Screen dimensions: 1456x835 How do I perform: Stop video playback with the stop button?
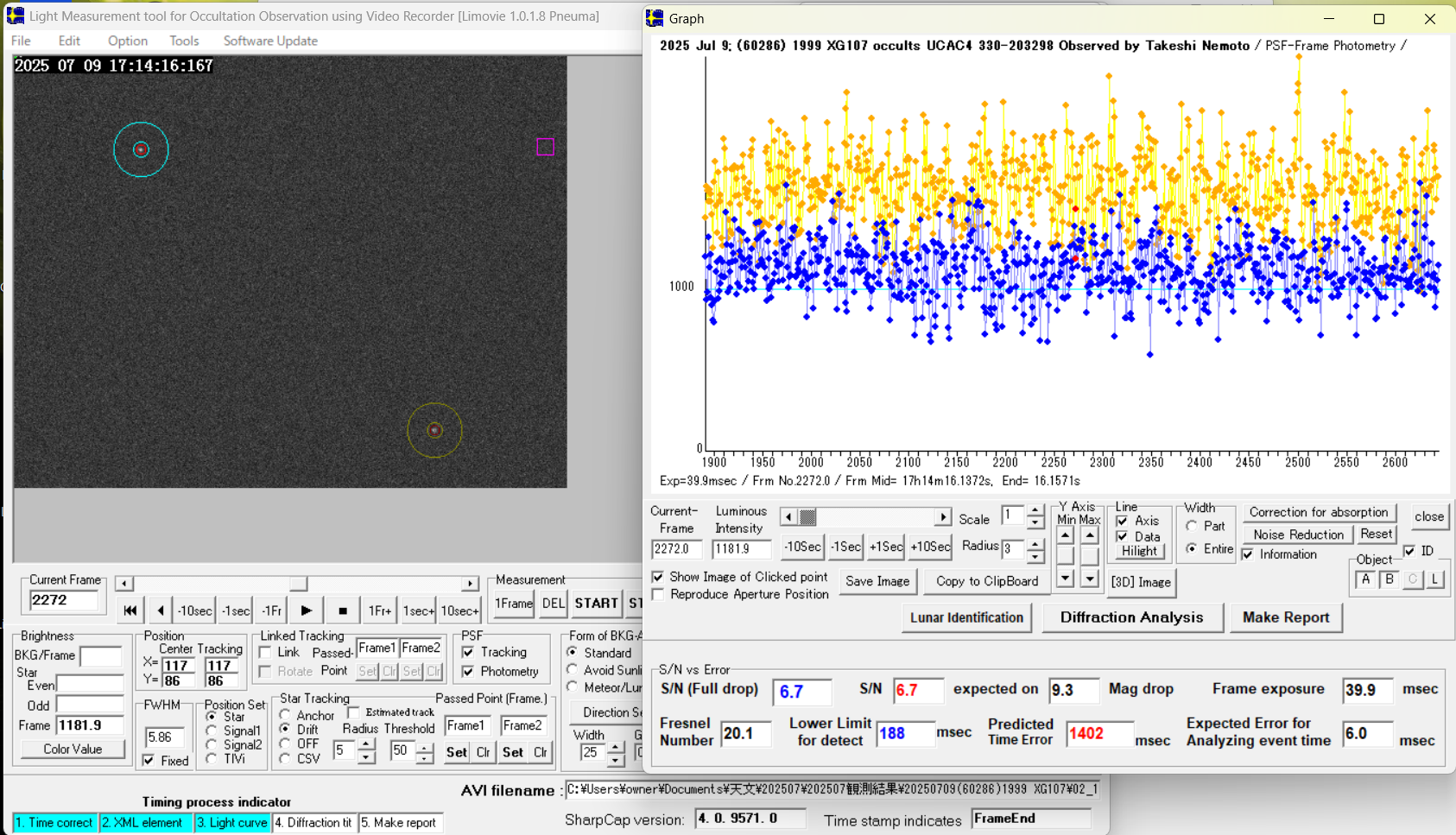tap(343, 610)
